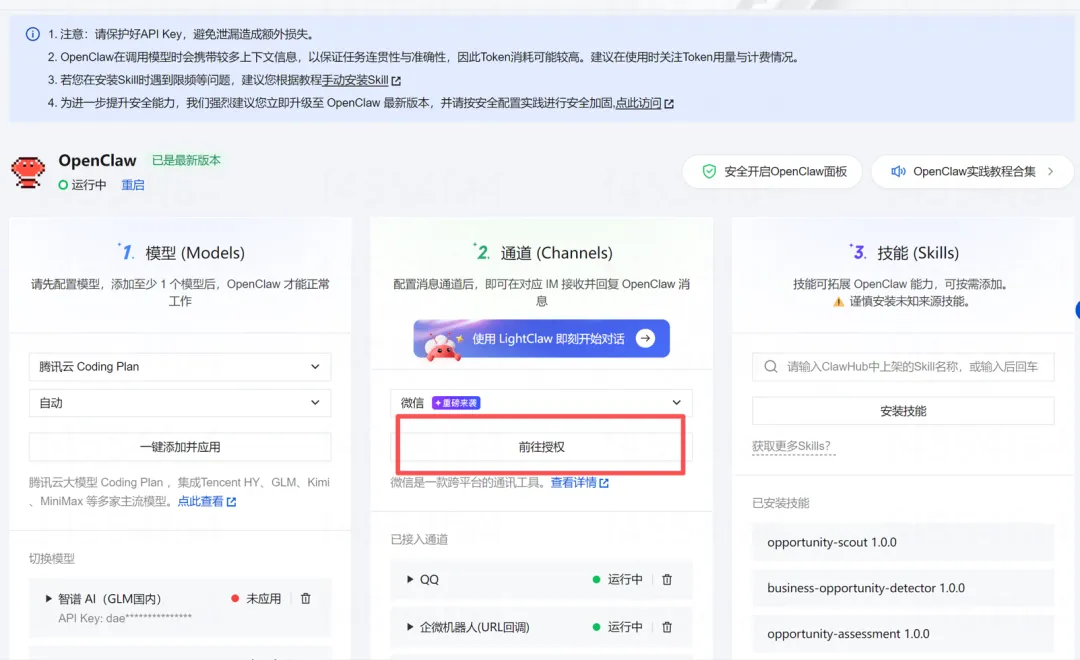Click the 模型 (Models) heading
1080x660 pixels.
point(195,253)
